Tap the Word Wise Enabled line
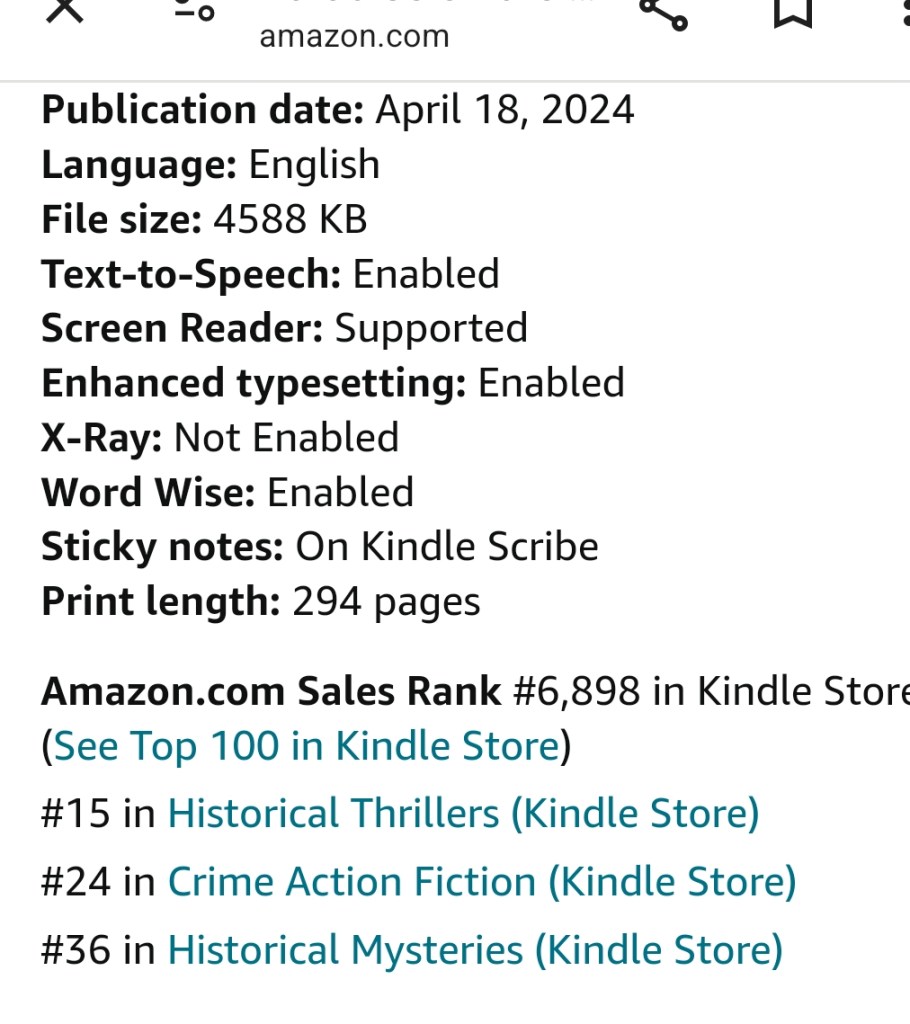The height and width of the screenshot is (1024, 910). 227,492
